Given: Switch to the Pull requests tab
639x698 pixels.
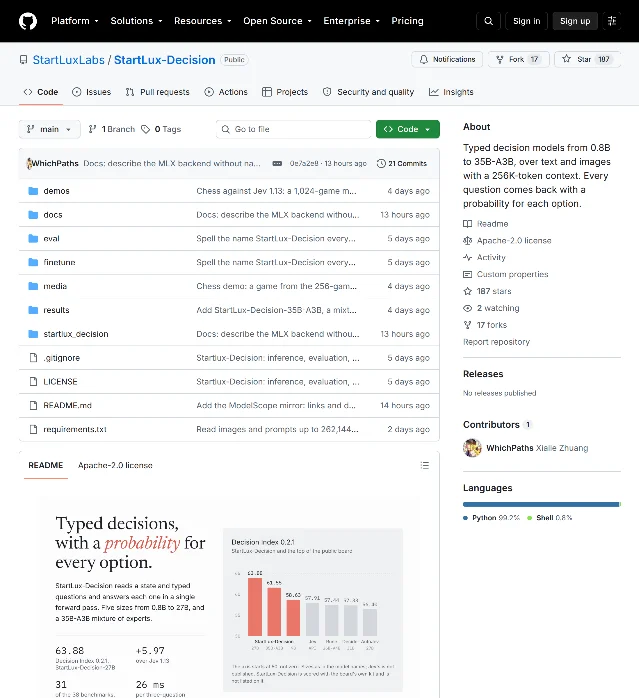Looking at the screenshot, I should (x=158, y=92).
